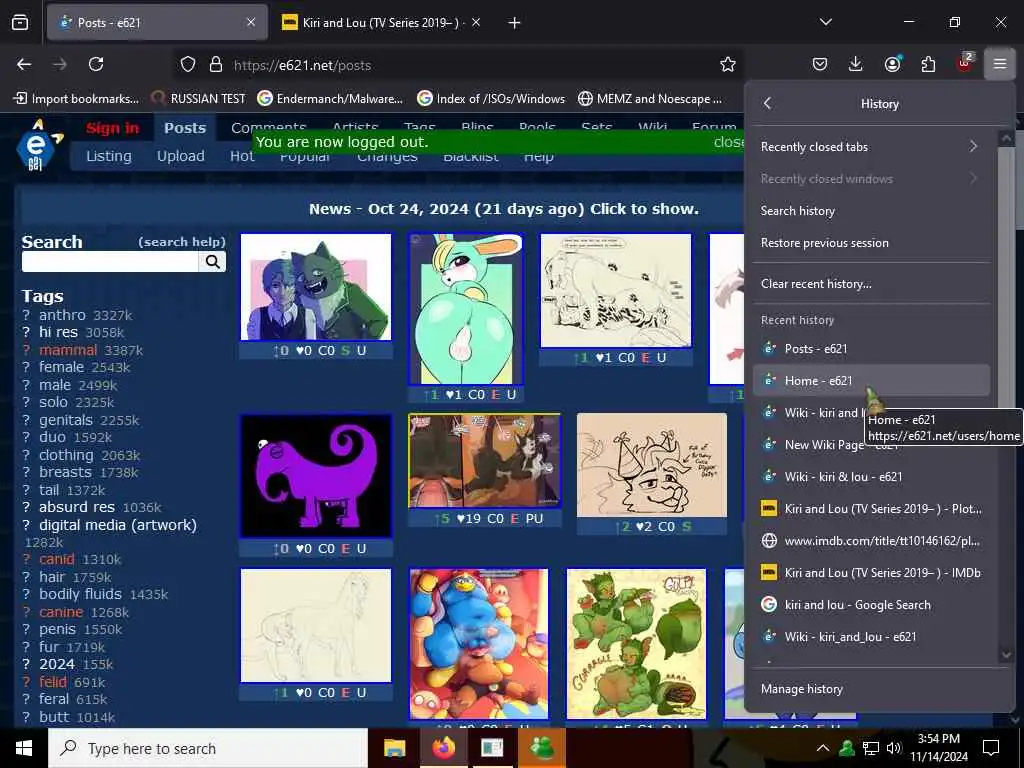Viewport: 1024px width, 768px height.
Task: Open the Downloads panel
Action: (x=856, y=64)
